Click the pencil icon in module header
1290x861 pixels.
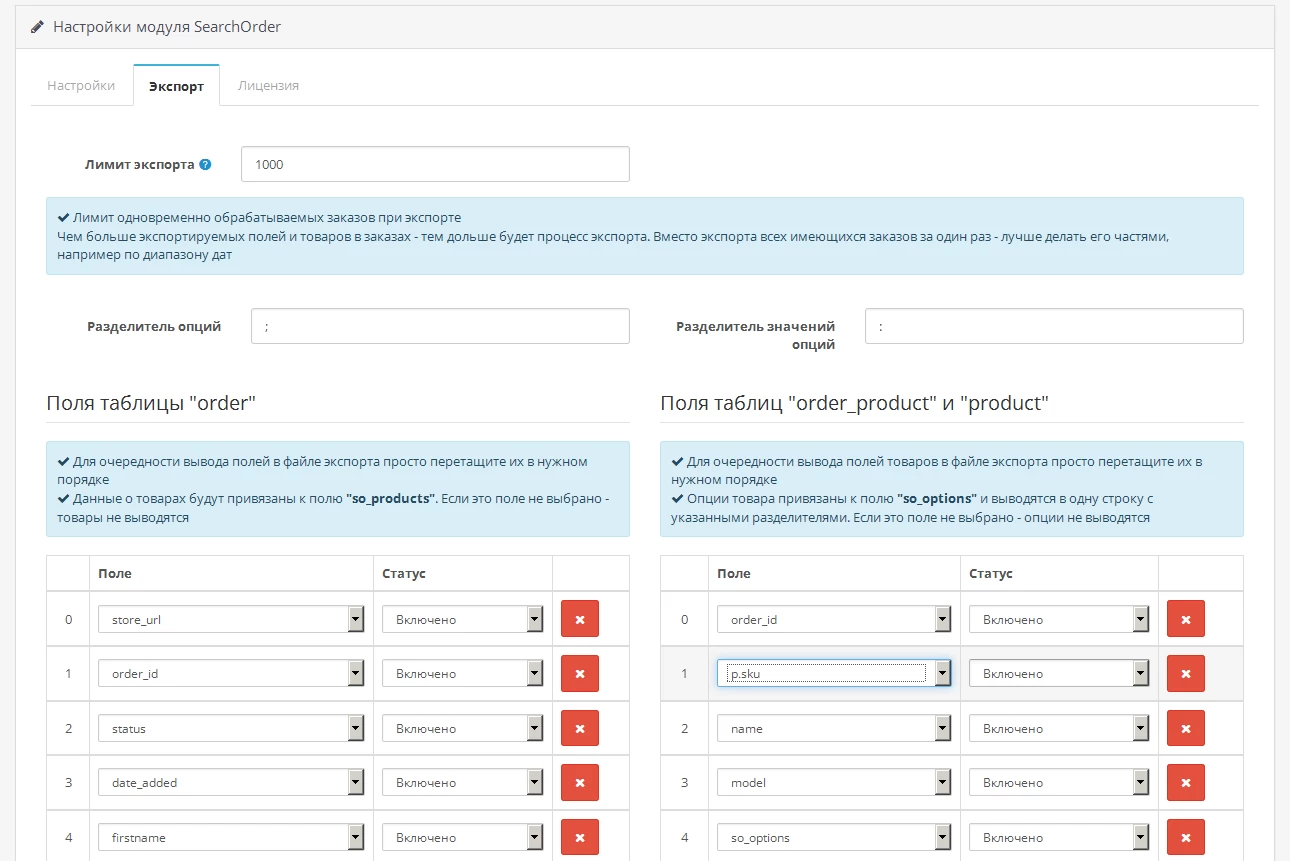point(38,27)
